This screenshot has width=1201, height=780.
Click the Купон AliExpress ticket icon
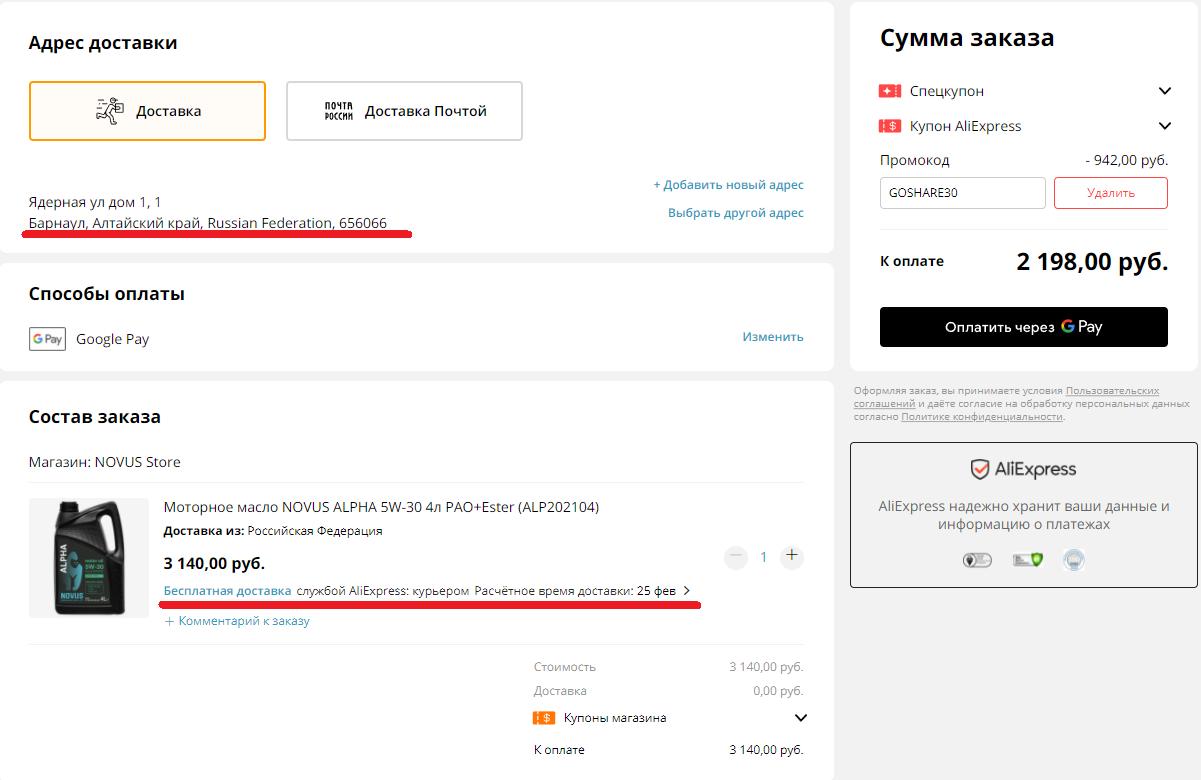point(890,126)
